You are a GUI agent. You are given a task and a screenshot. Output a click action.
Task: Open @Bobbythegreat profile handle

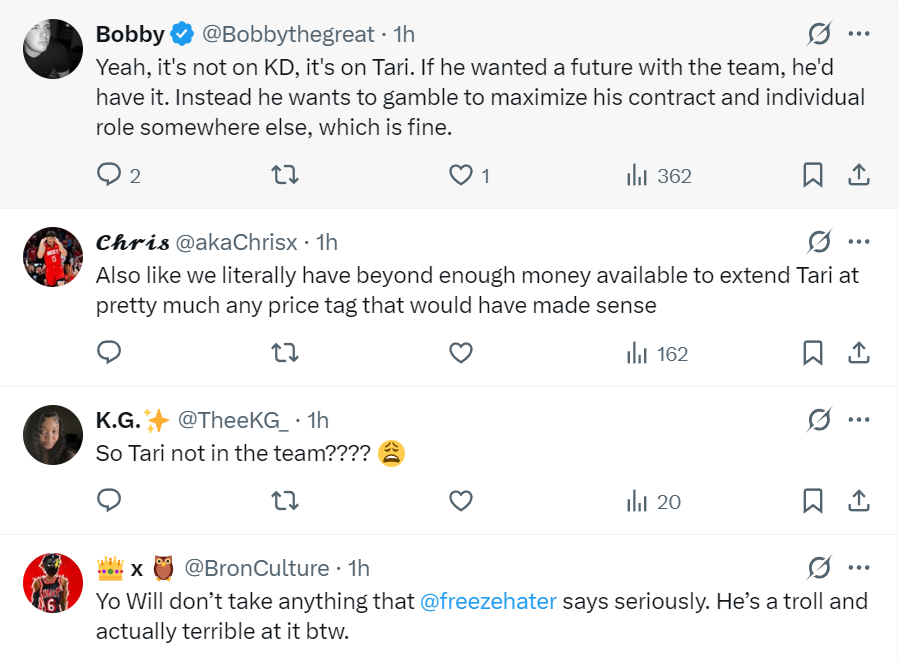click(287, 34)
